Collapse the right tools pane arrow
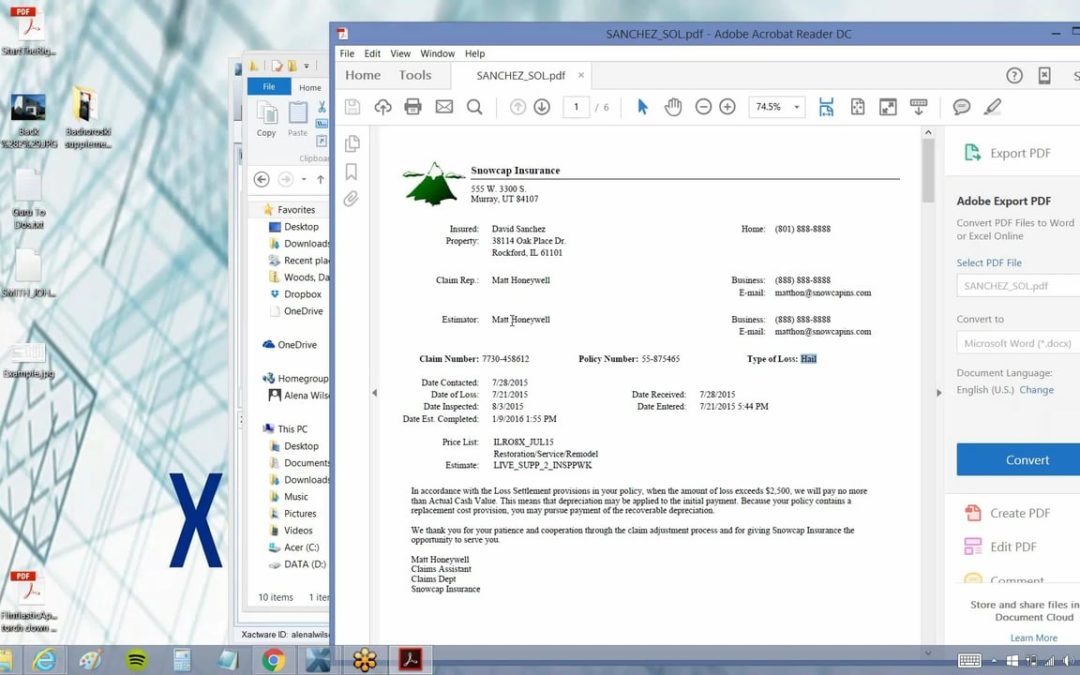This screenshot has height=675, width=1080. [x=938, y=393]
